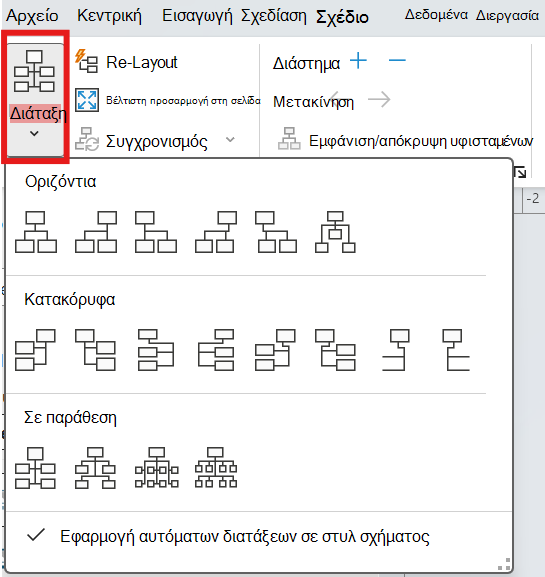The width and height of the screenshot is (545, 577).
Task: Click the Συγχρονισμός button
Action: [141, 141]
